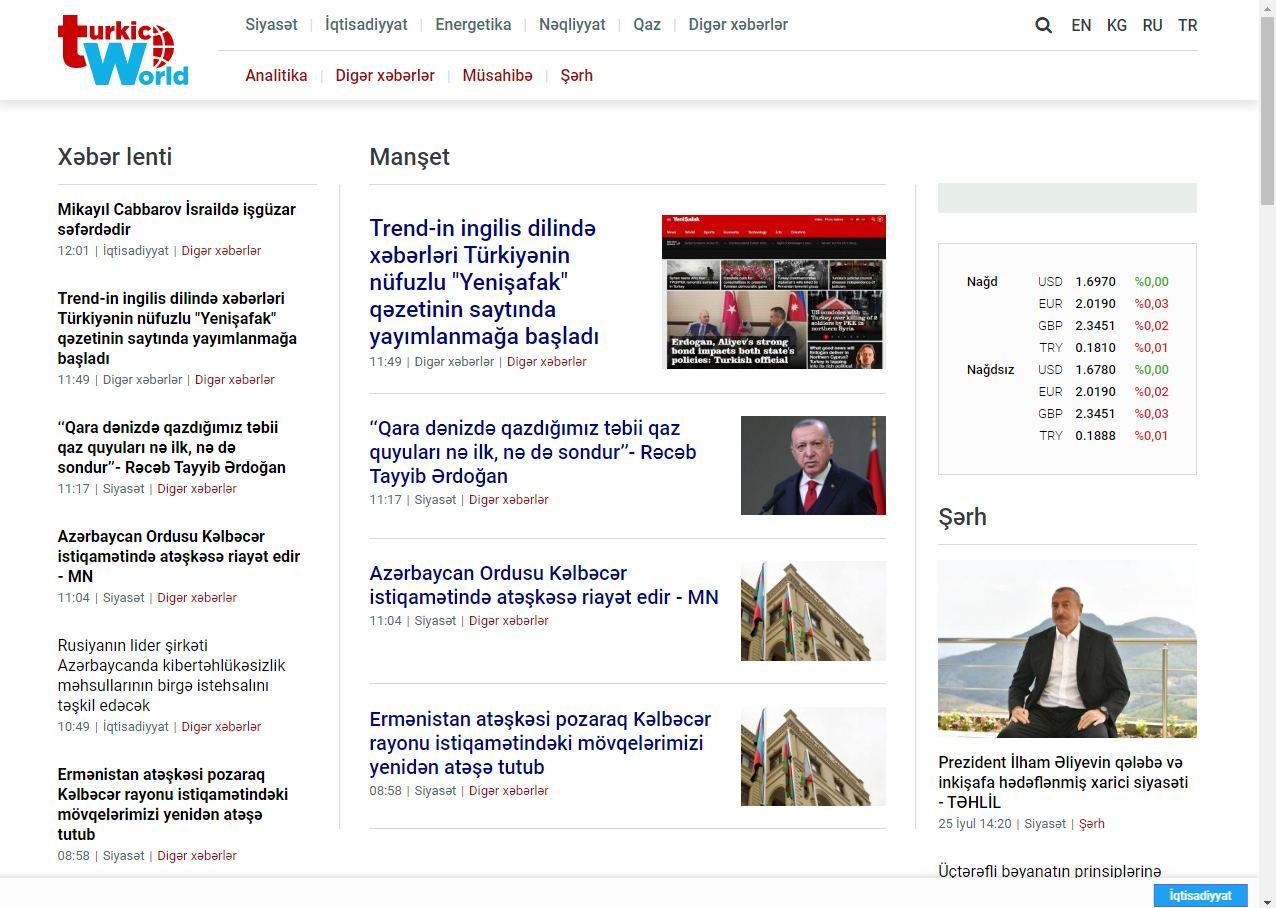
Task: Open the Nəqliyyat menu section
Action: pyautogui.click(x=572, y=25)
